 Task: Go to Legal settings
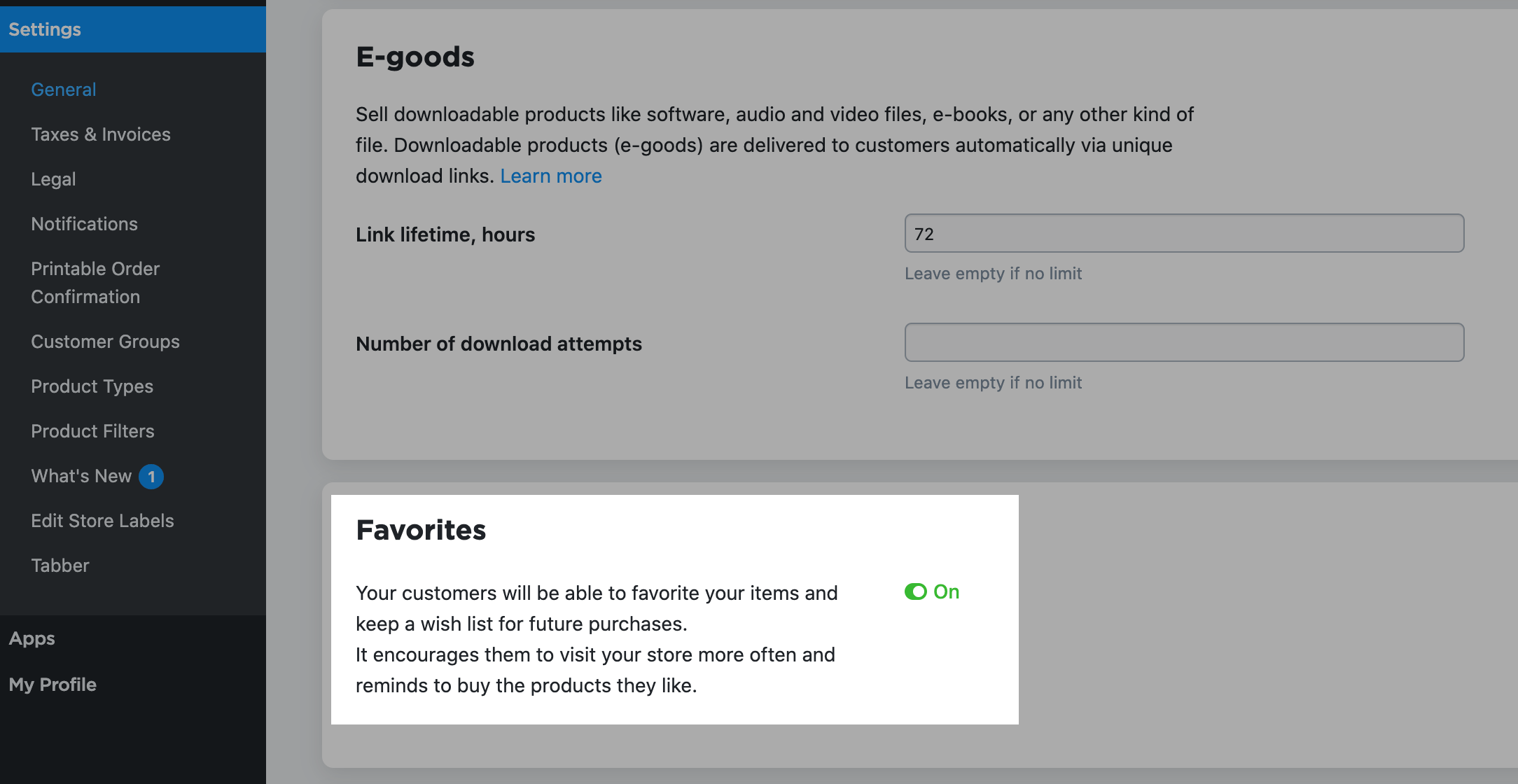click(53, 178)
